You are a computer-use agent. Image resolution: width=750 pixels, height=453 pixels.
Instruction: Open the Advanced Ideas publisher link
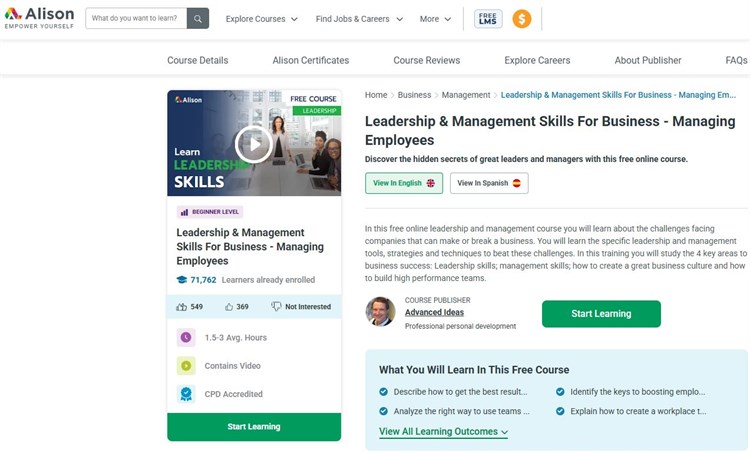[434, 313]
